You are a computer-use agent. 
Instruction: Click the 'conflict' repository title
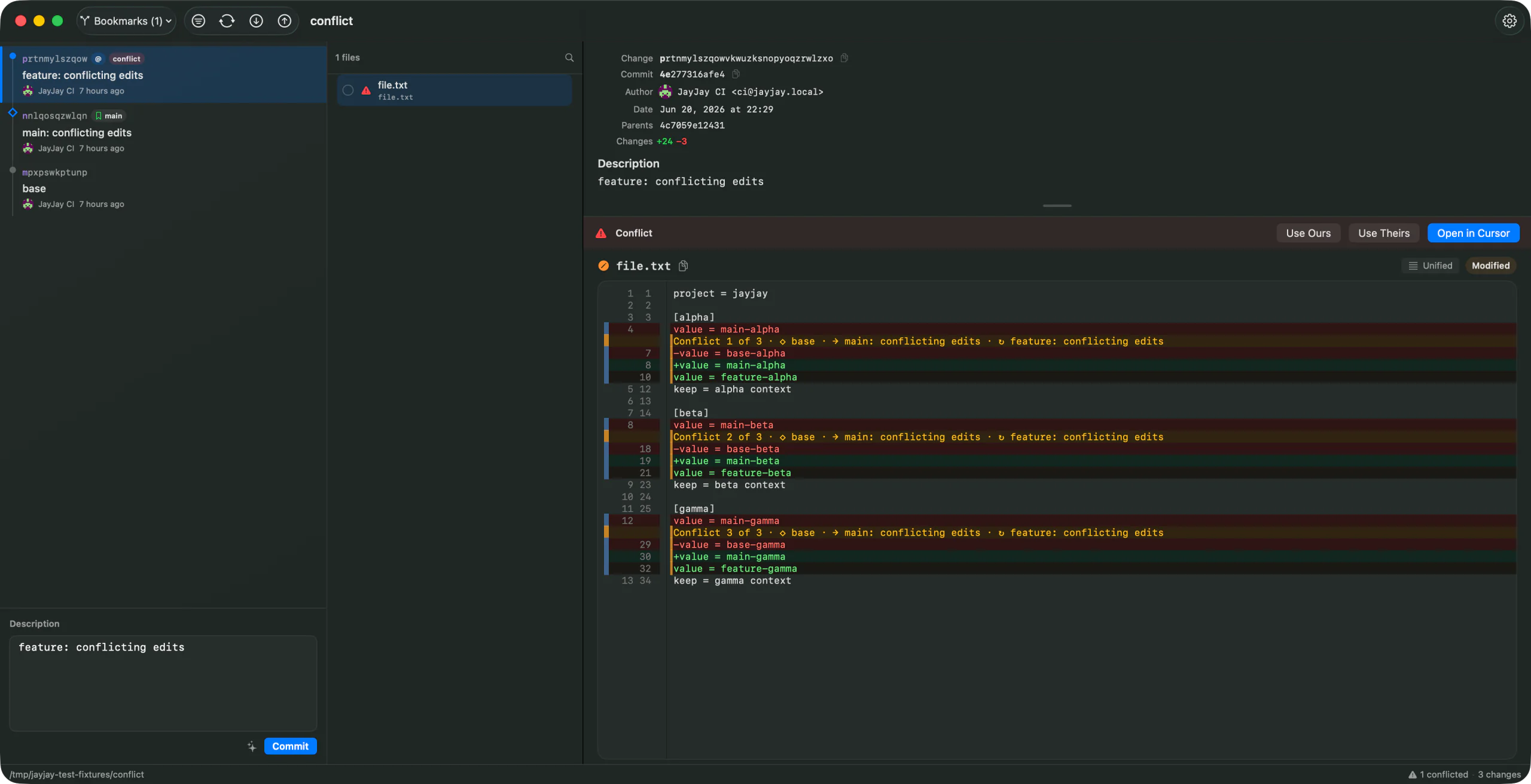331,21
